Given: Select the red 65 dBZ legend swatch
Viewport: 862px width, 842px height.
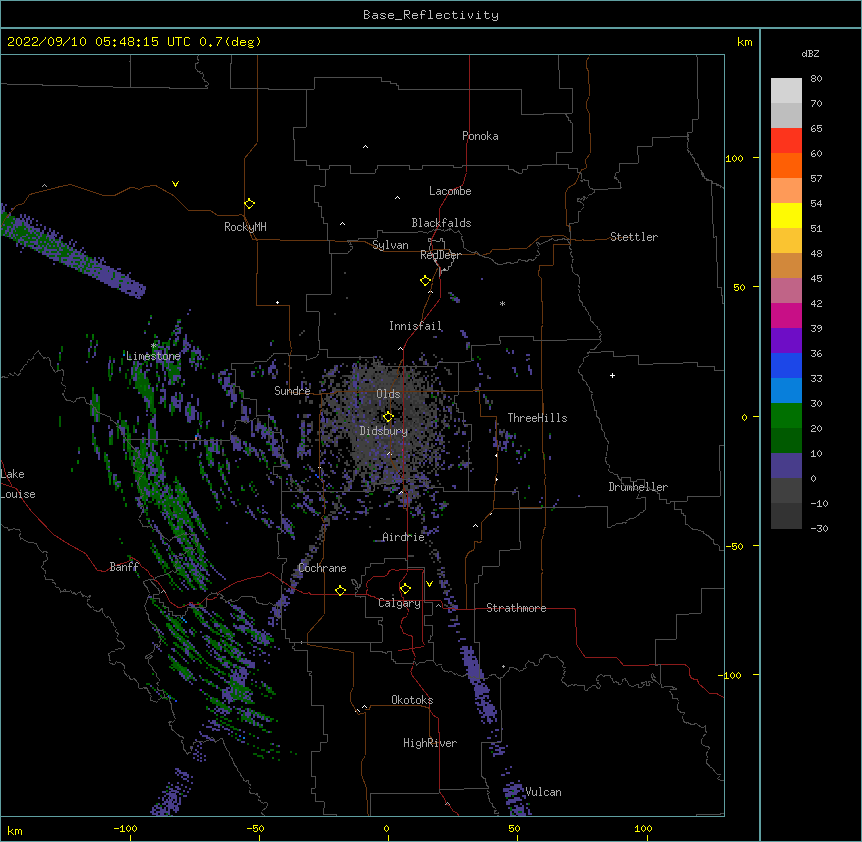Looking at the screenshot, I should [x=786, y=141].
